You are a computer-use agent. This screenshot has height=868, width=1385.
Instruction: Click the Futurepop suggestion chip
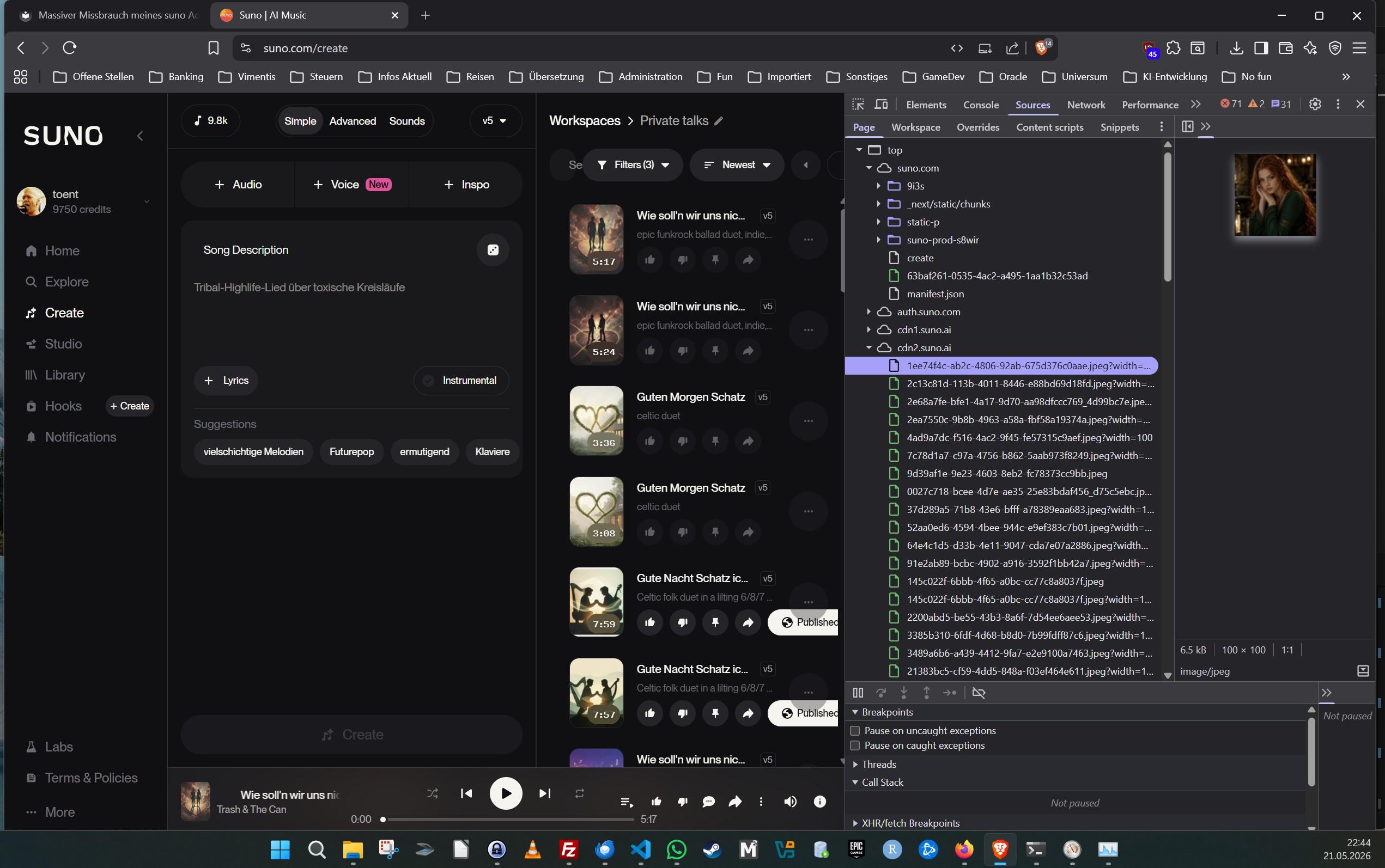[x=351, y=452]
